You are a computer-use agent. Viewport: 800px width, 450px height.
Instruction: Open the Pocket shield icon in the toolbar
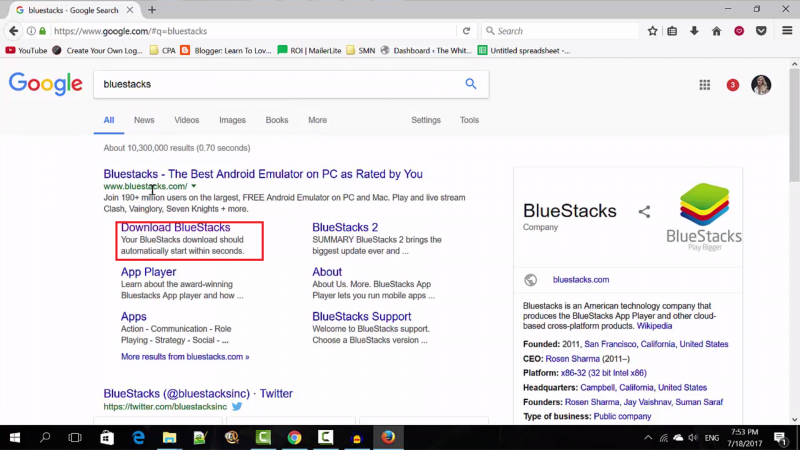pyautogui.click(x=761, y=31)
